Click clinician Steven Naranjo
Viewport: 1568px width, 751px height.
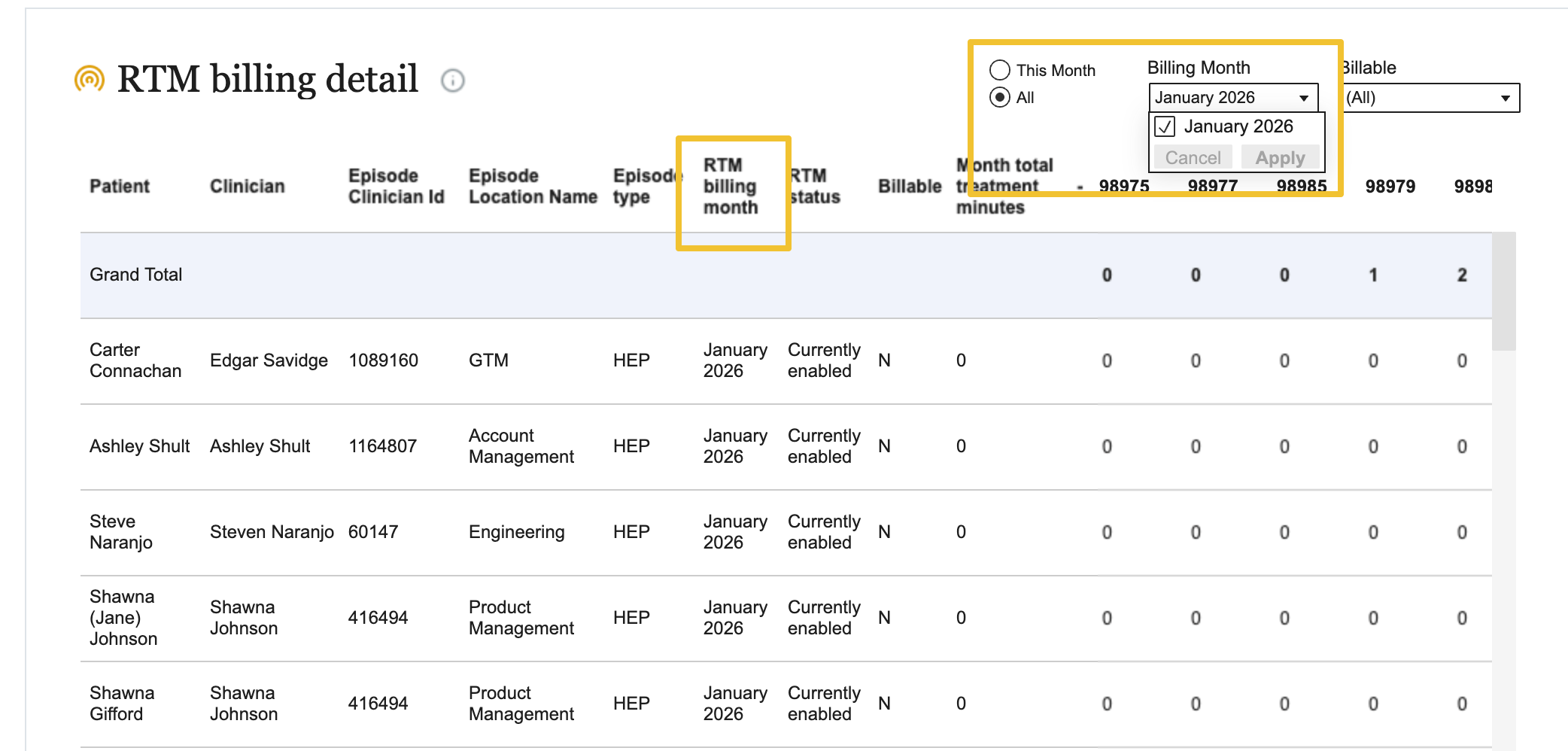coord(272,532)
